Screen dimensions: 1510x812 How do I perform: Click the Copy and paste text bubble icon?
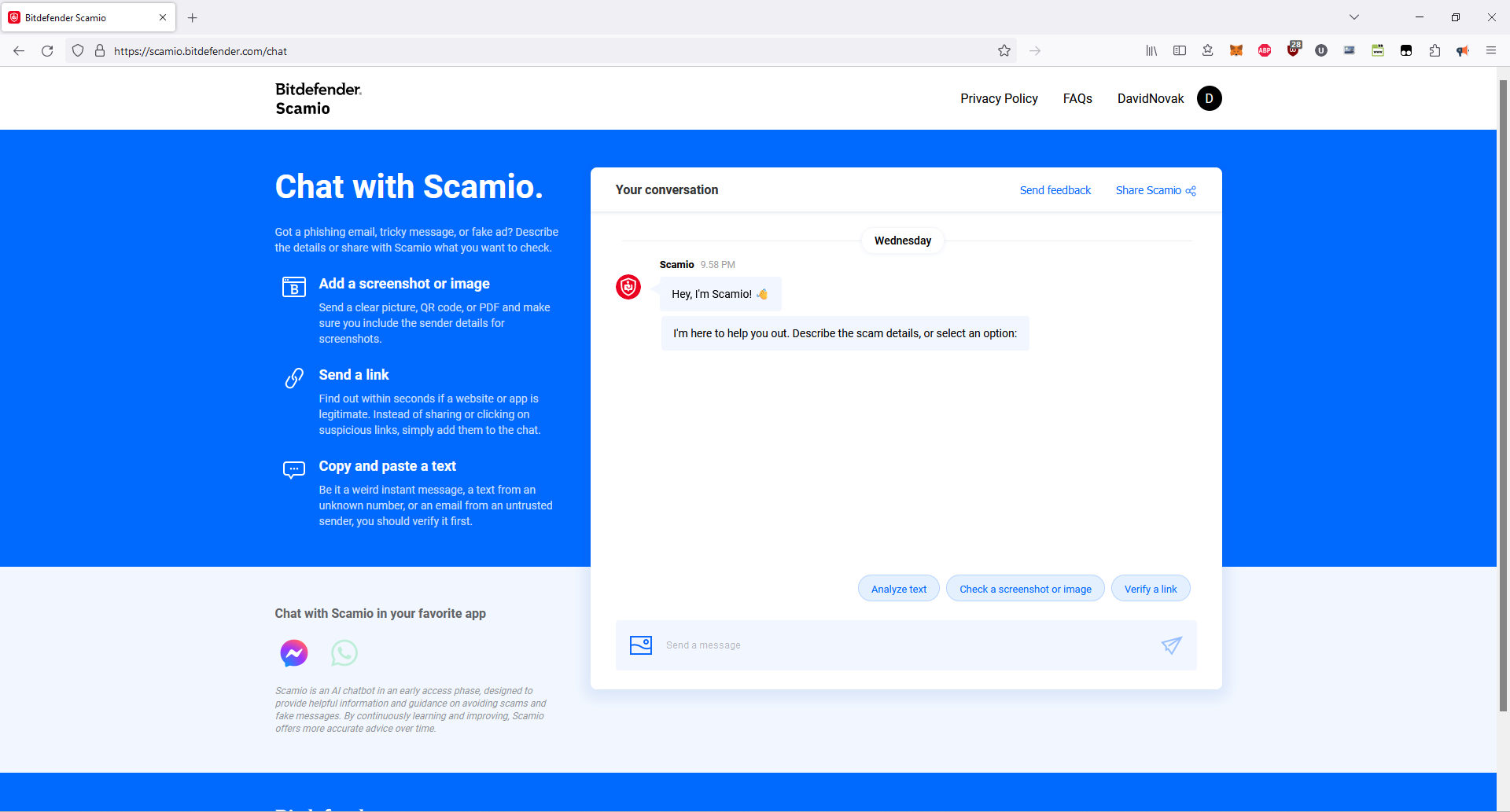point(294,470)
